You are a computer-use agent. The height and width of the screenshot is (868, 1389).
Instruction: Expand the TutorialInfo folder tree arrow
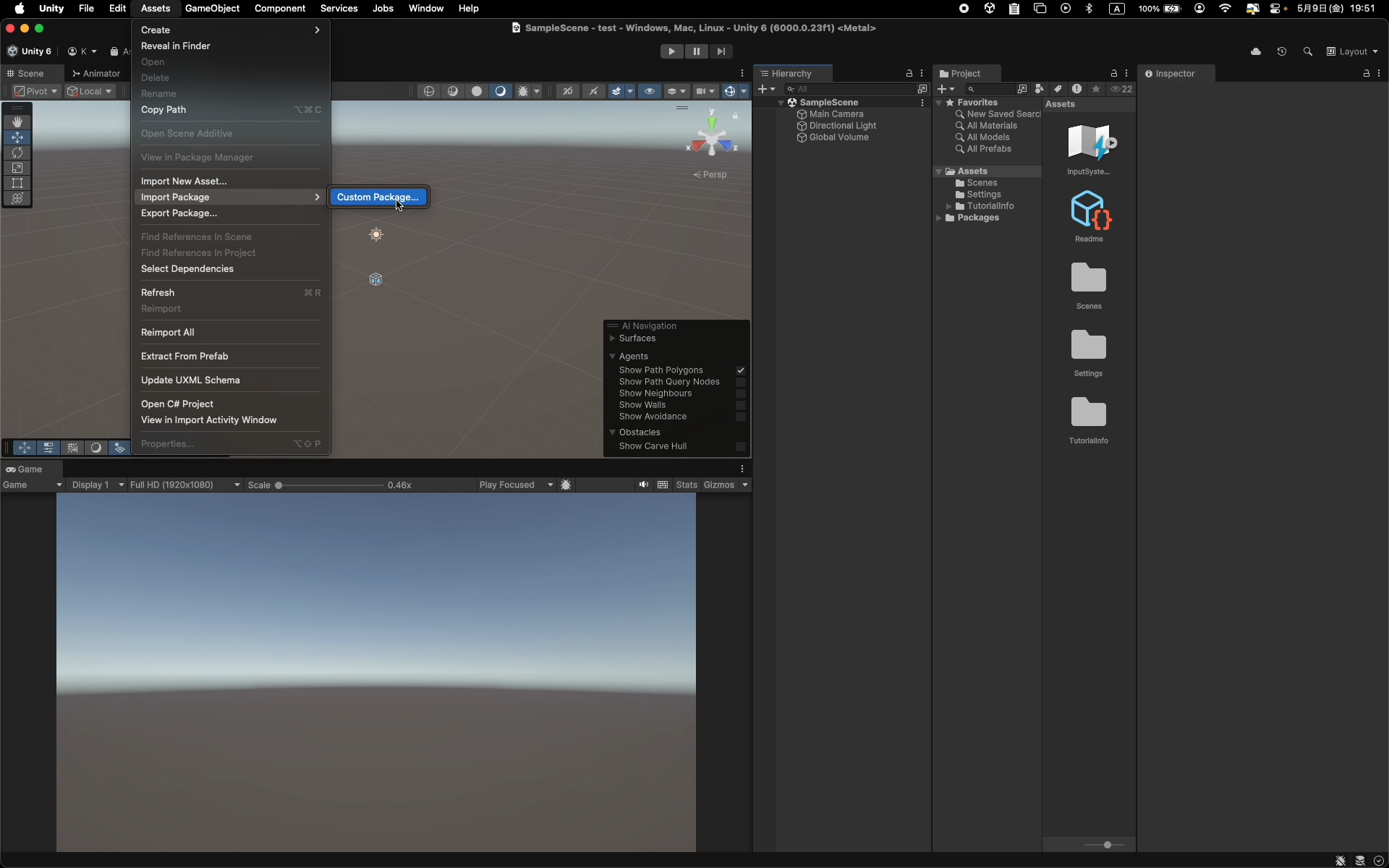point(949,206)
